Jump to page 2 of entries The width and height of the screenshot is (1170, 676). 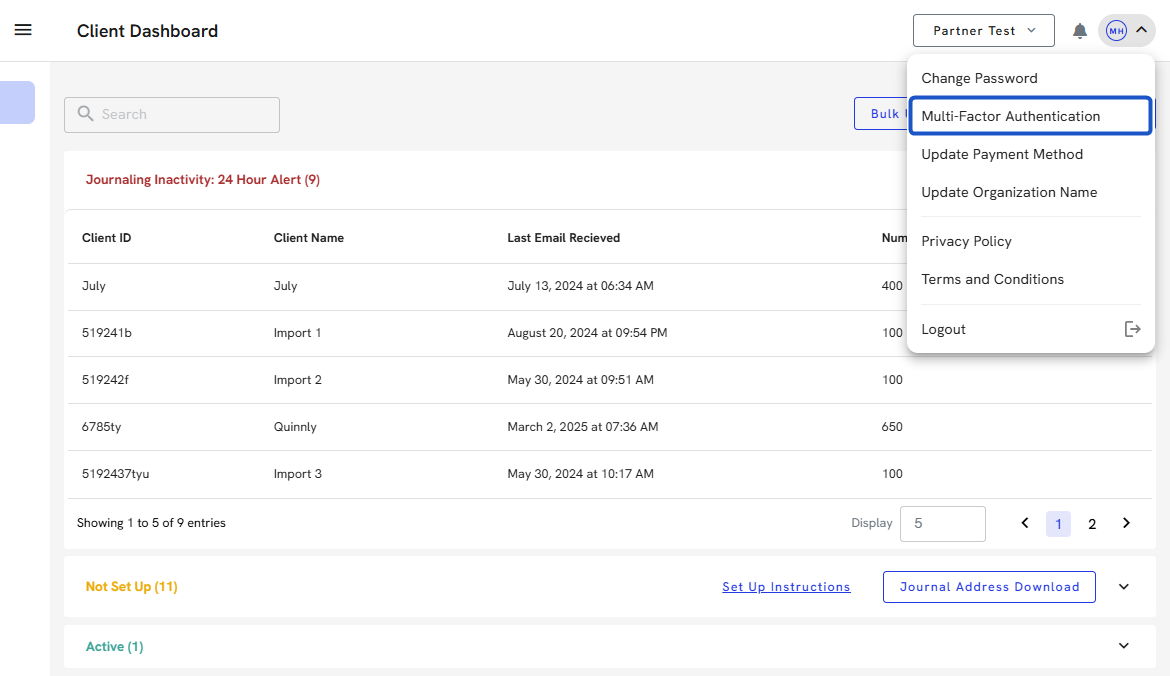coord(1092,524)
